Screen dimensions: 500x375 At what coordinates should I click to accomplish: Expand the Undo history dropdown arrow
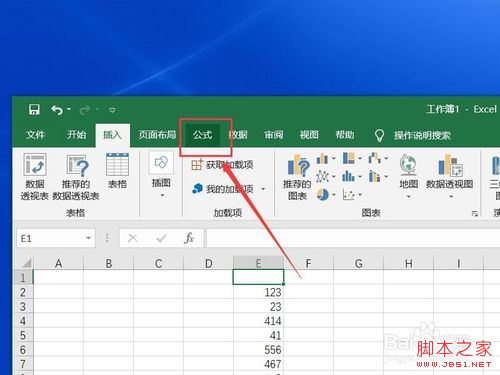pyautogui.click(x=69, y=109)
